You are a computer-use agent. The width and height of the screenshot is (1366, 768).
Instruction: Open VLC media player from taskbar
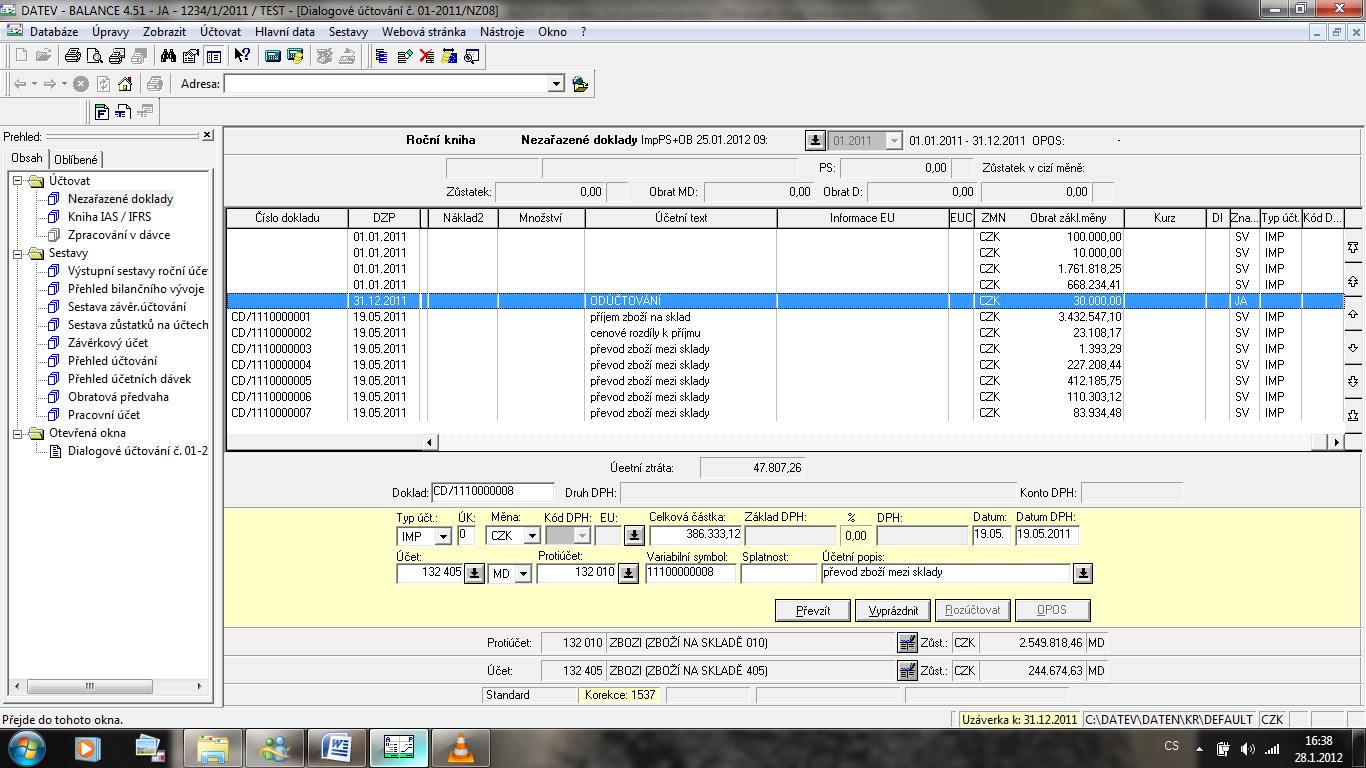pos(461,747)
